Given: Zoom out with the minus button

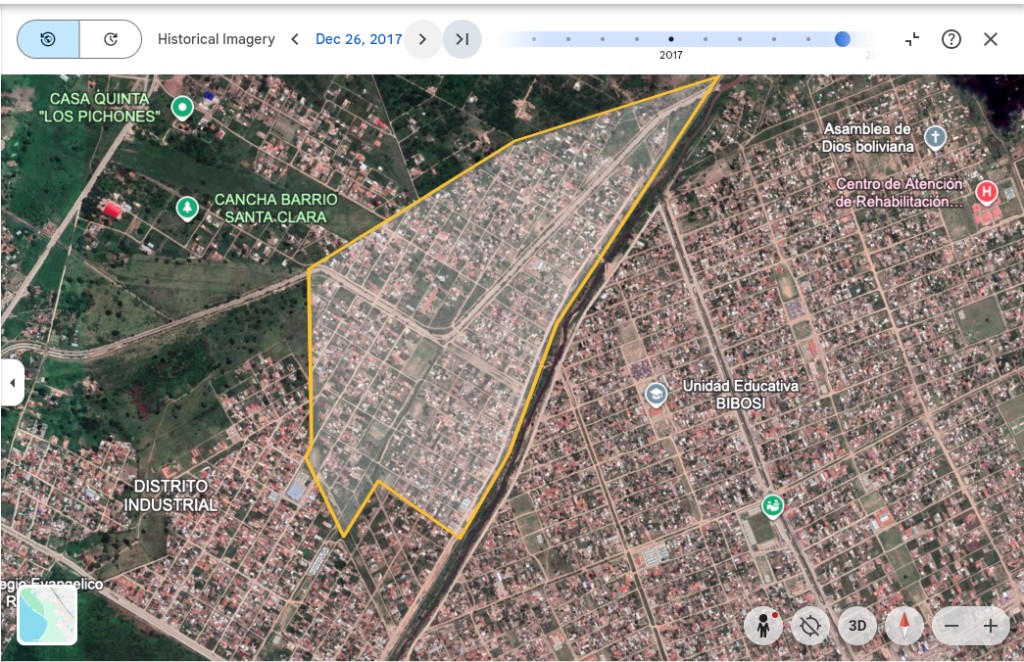Looking at the screenshot, I should tap(951, 626).
